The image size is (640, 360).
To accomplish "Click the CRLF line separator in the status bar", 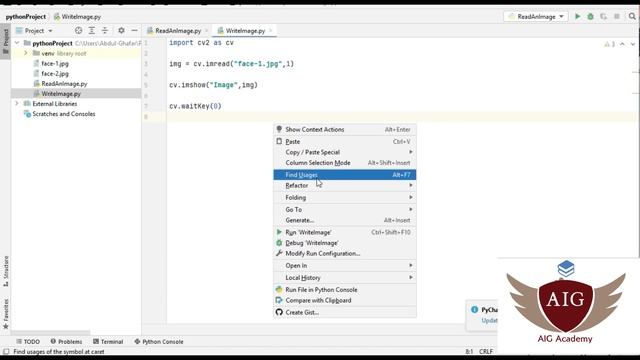I will (486, 351).
